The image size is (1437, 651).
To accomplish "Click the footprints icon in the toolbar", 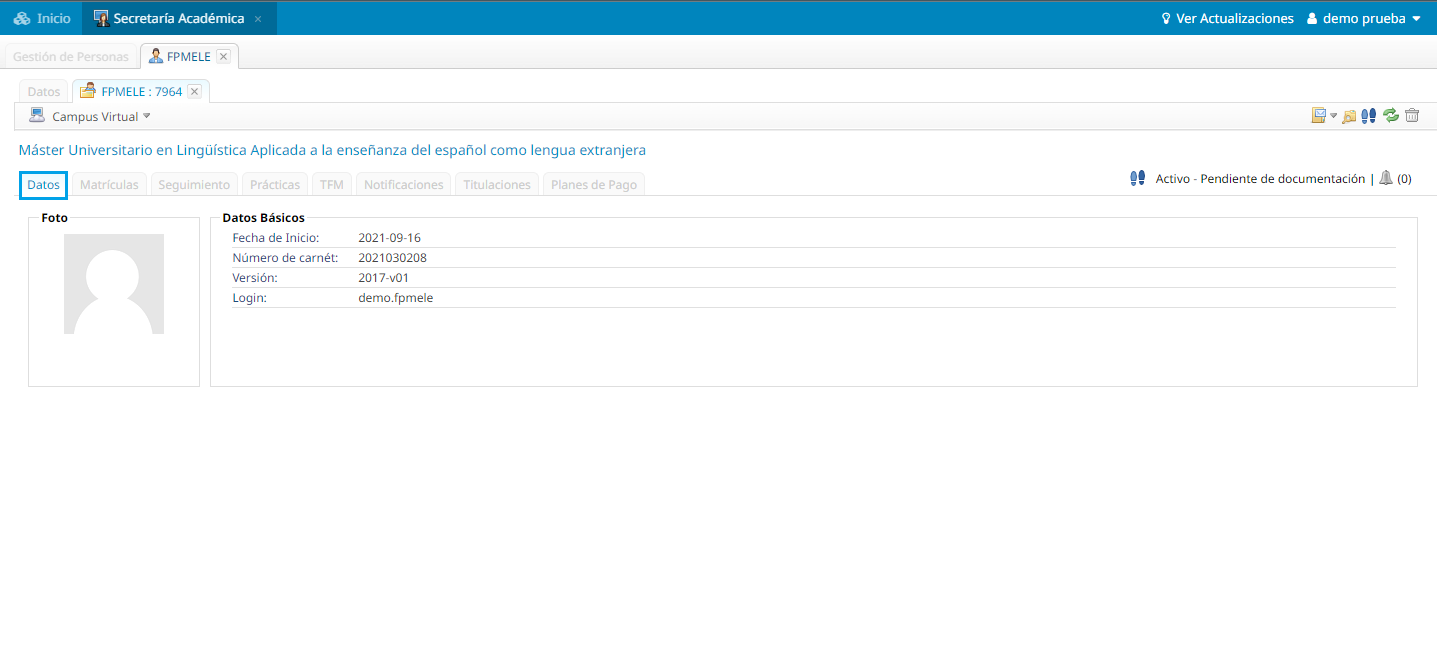I will [x=1369, y=116].
